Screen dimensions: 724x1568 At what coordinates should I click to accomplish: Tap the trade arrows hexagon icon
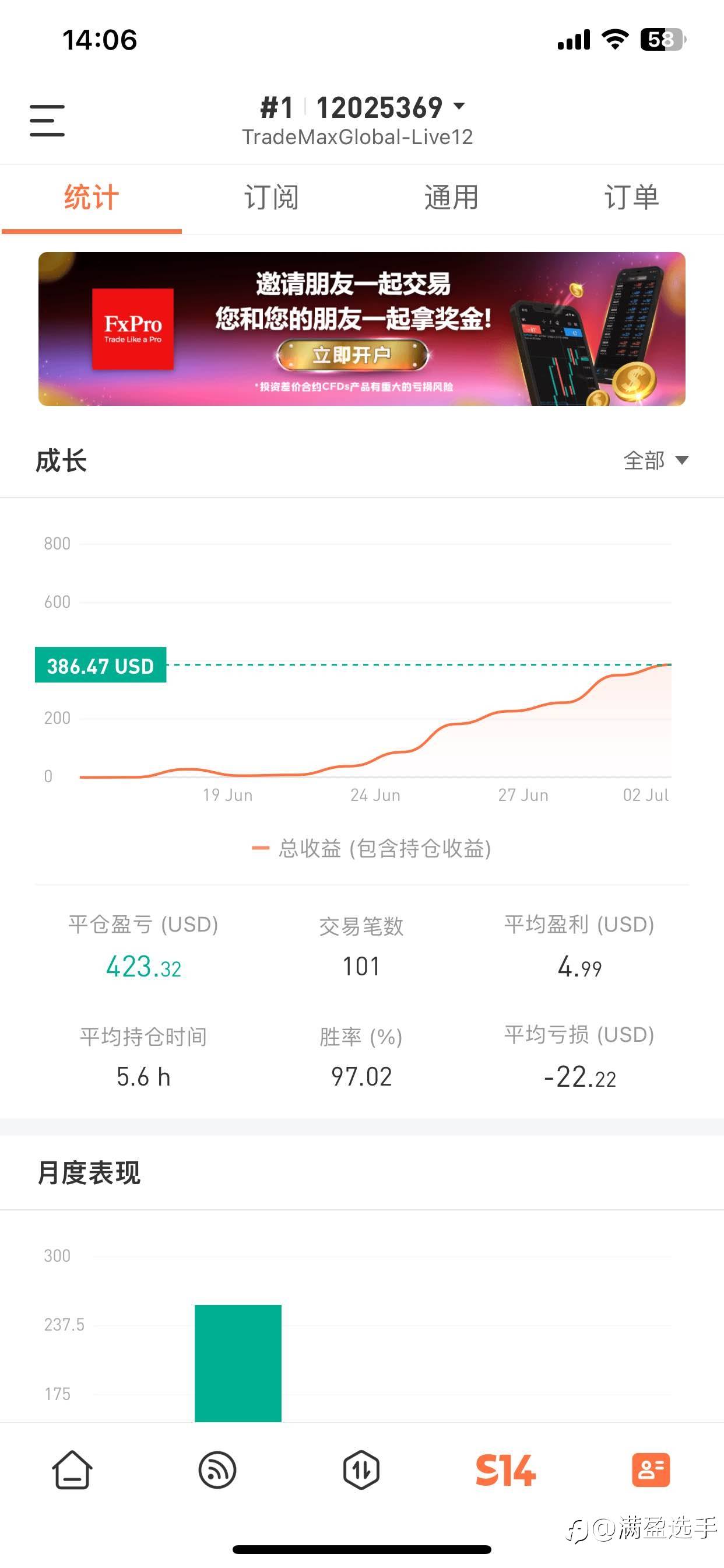point(361,1470)
